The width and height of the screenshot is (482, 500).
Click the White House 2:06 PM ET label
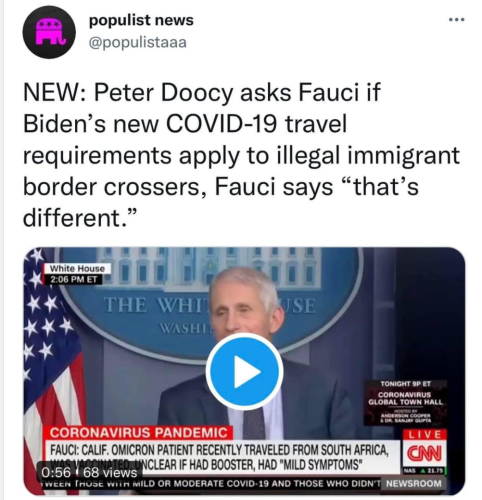(x=77, y=274)
